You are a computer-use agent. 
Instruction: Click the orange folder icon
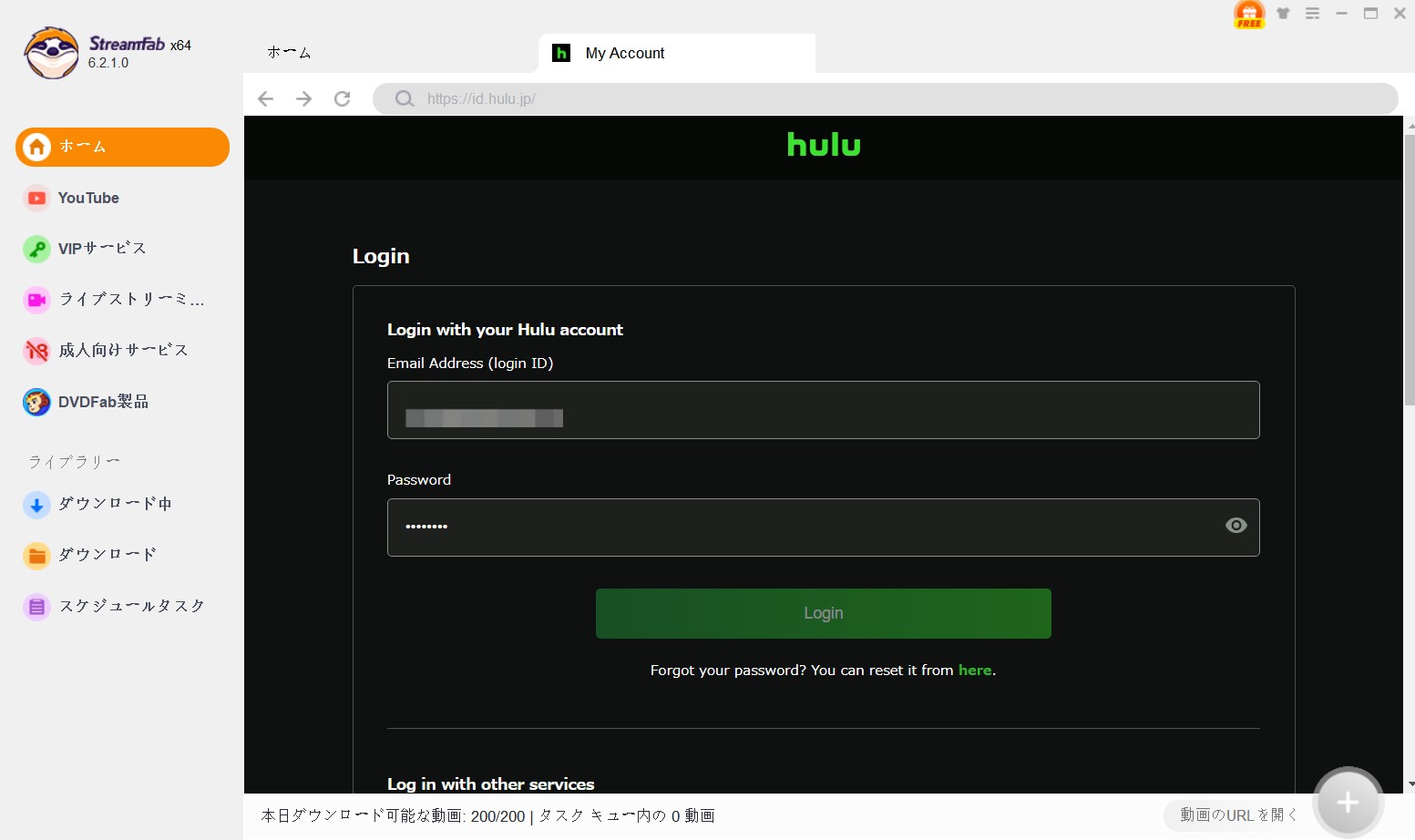pyautogui.click(x=36, y=555)
